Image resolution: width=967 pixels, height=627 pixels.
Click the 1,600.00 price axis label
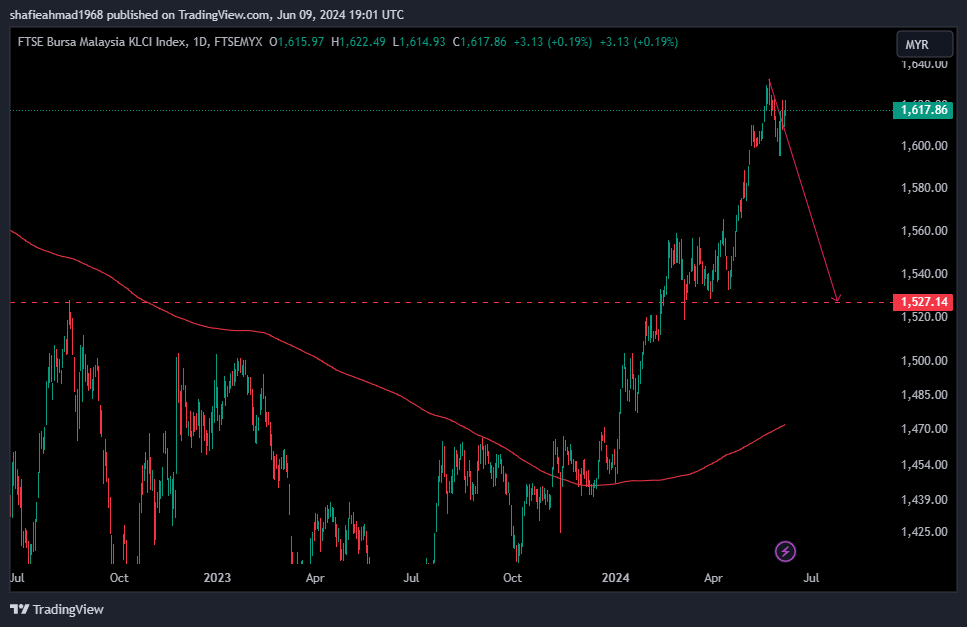tap(924, 145)
